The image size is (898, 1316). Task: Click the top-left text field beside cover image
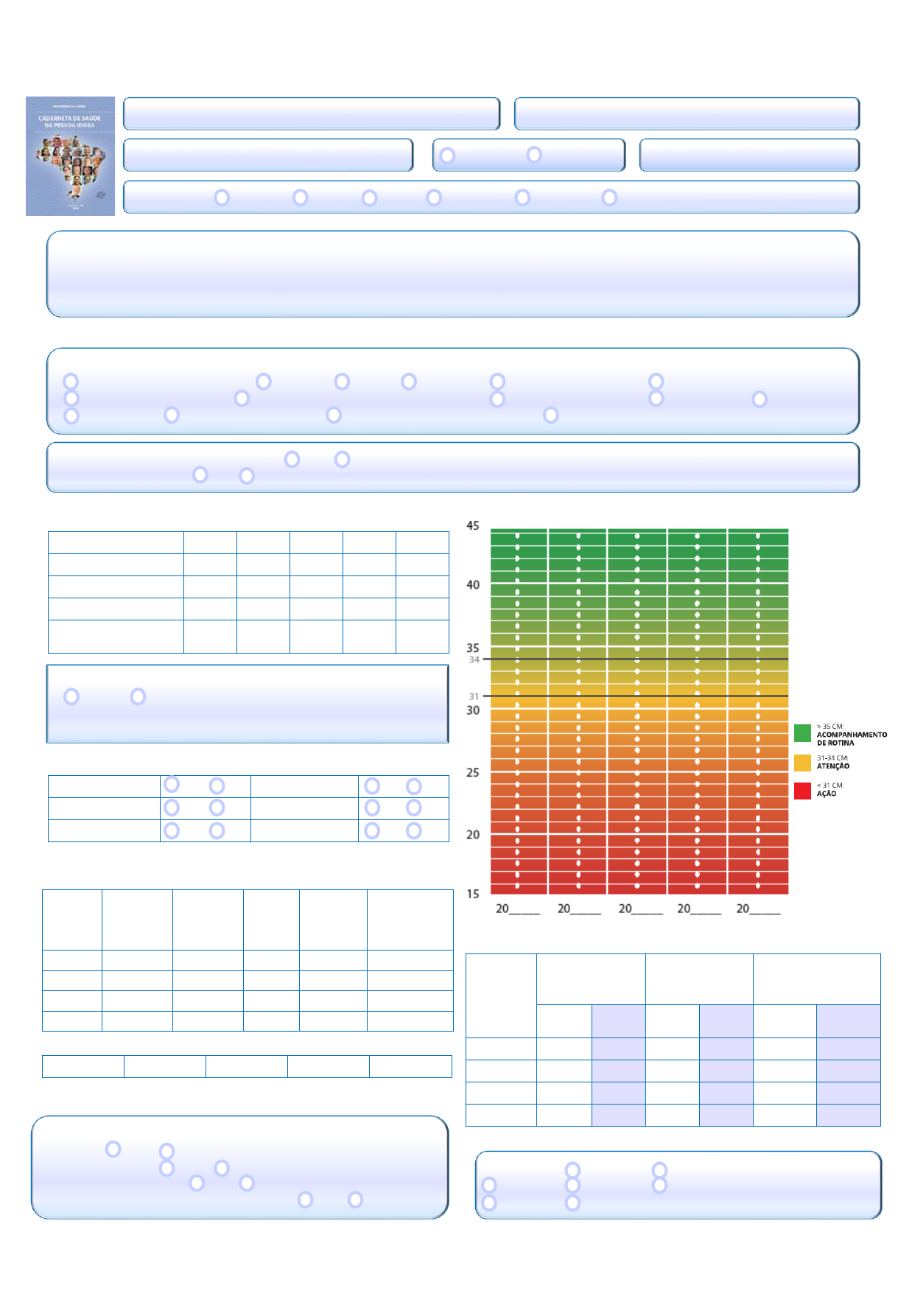pos(311,113)
